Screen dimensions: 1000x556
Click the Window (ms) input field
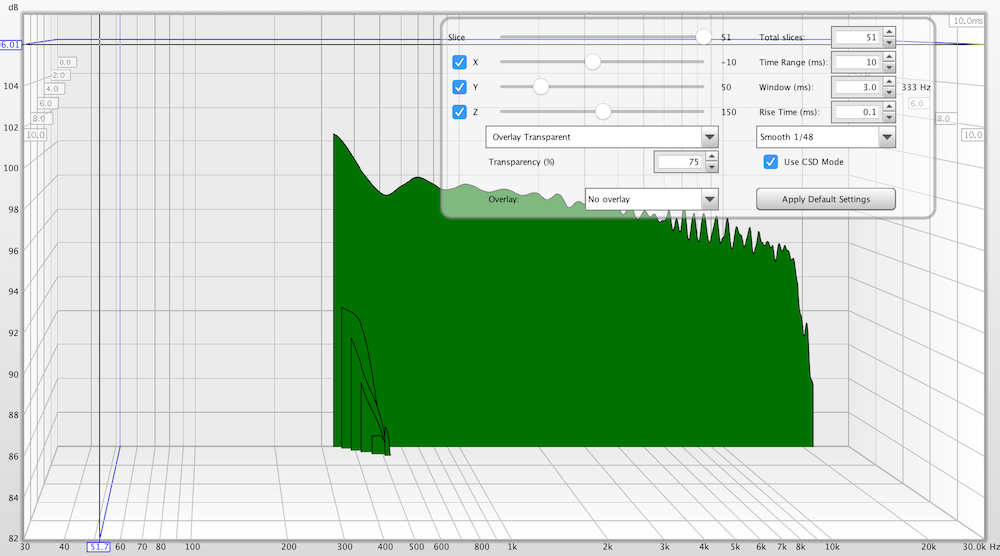[857, 87]
